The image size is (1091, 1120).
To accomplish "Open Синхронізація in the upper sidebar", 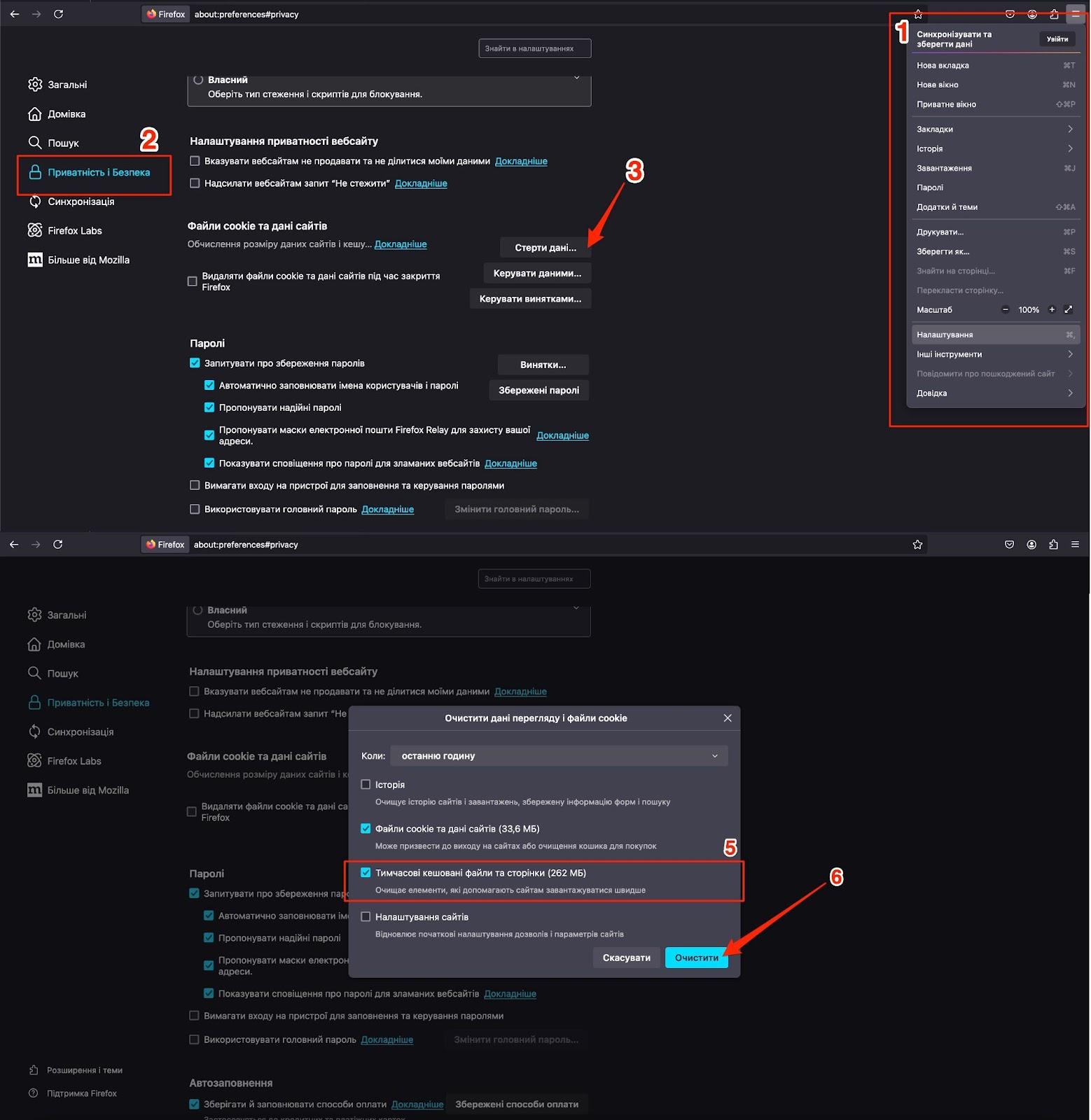I will 71,202.
